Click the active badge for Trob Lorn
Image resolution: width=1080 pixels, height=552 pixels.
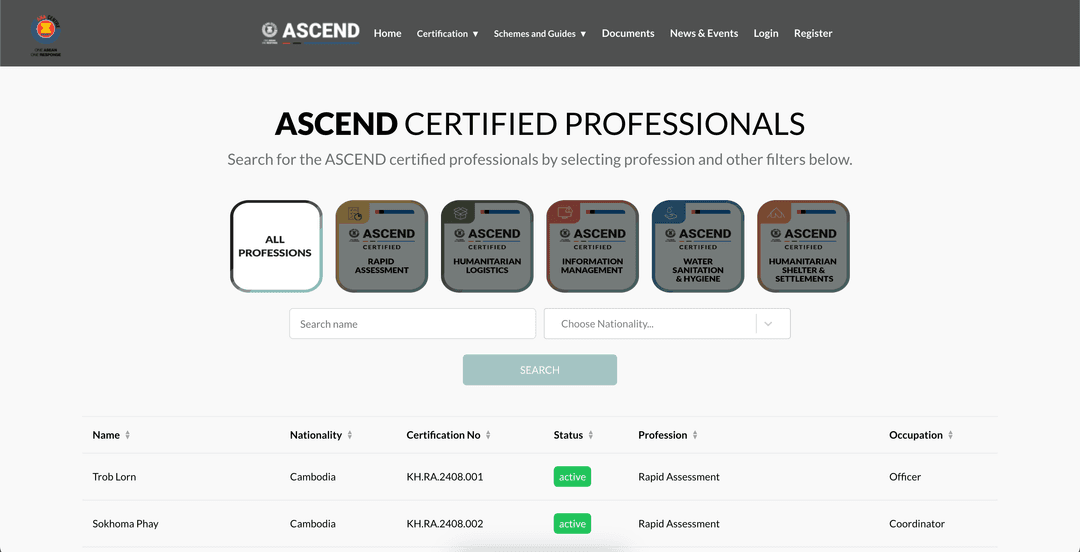point(572,477)
